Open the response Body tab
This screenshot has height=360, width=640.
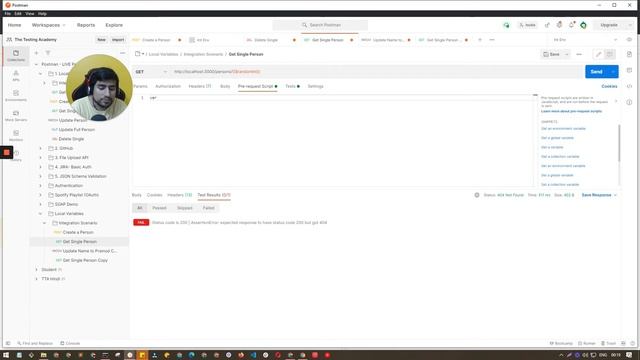[136, 195]
